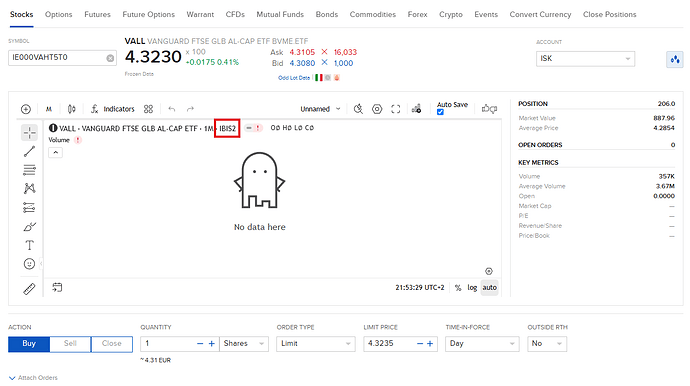This screenshot has width=690, height=386.
Task: Click the go to date icon
Action: point(57,287)
